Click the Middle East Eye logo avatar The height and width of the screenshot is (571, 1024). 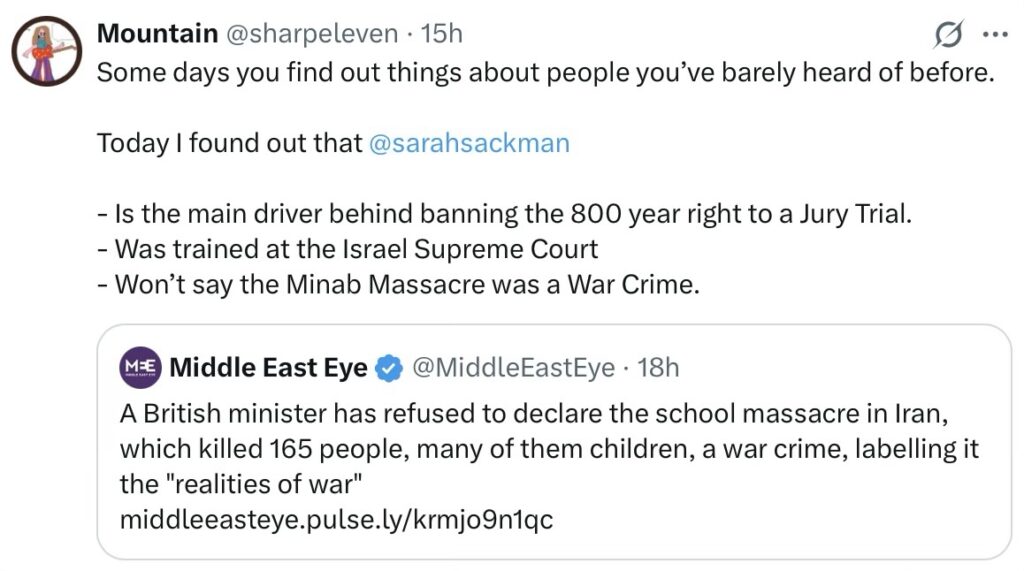[x=138, y=368]
